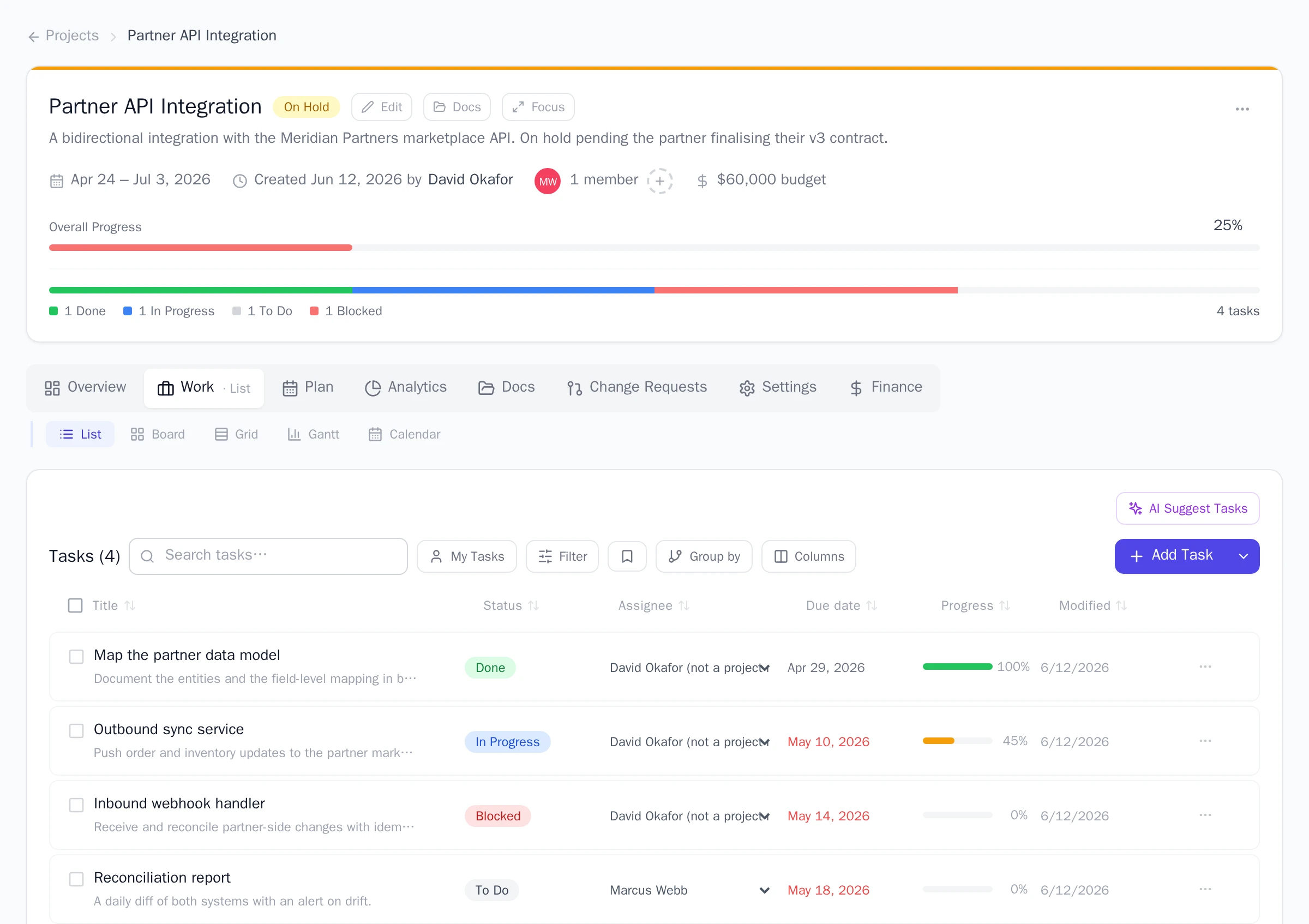Sort tasks by Progress column arrows

point(1005,605)
